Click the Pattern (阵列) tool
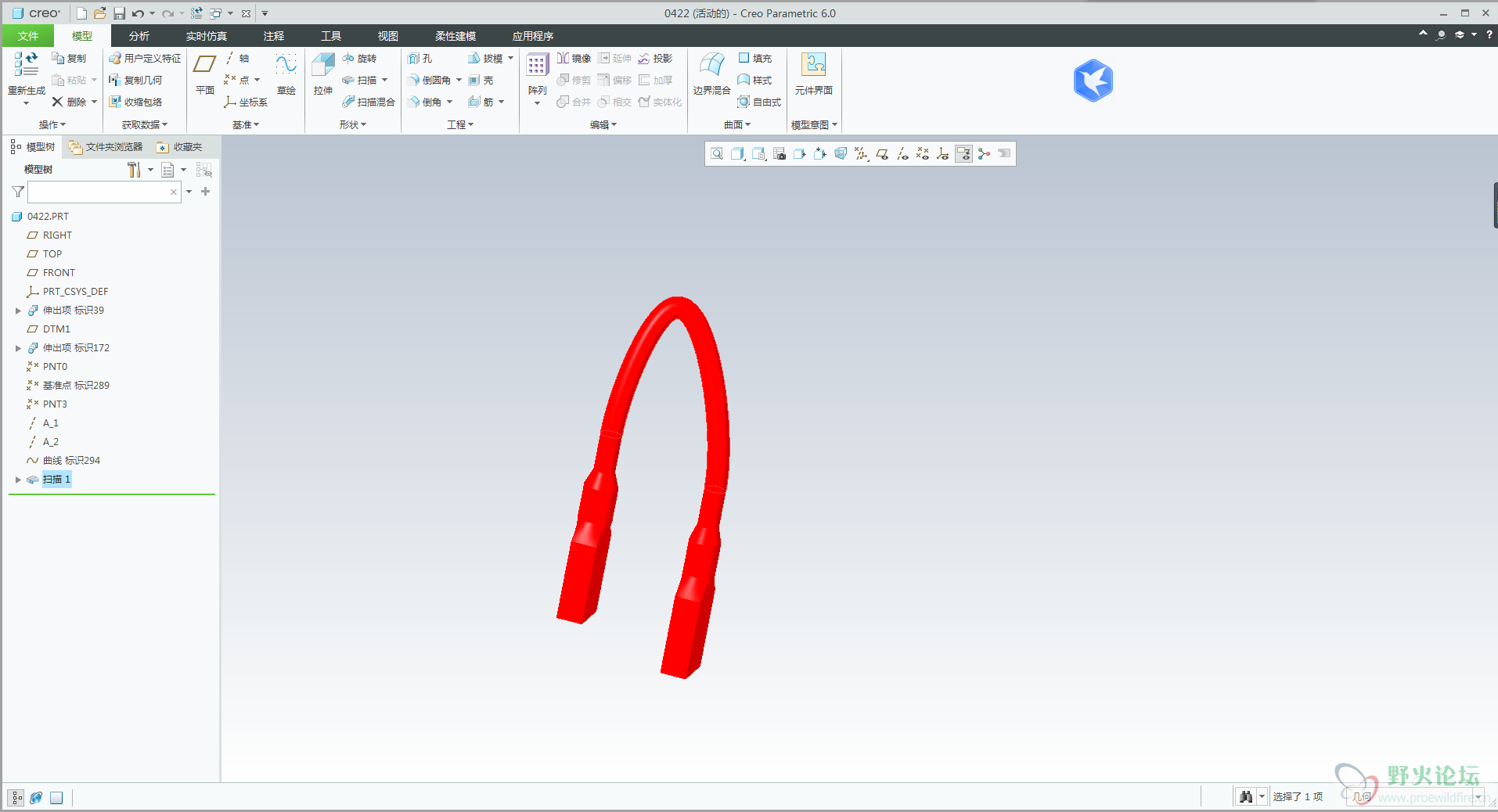Viewport: 1498px width, 812px height. coord(537,74)
